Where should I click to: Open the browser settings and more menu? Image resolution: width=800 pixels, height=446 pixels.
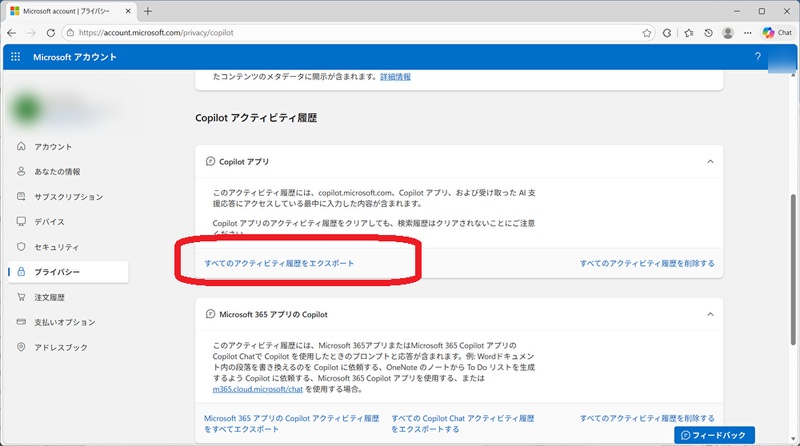[747, 33]
